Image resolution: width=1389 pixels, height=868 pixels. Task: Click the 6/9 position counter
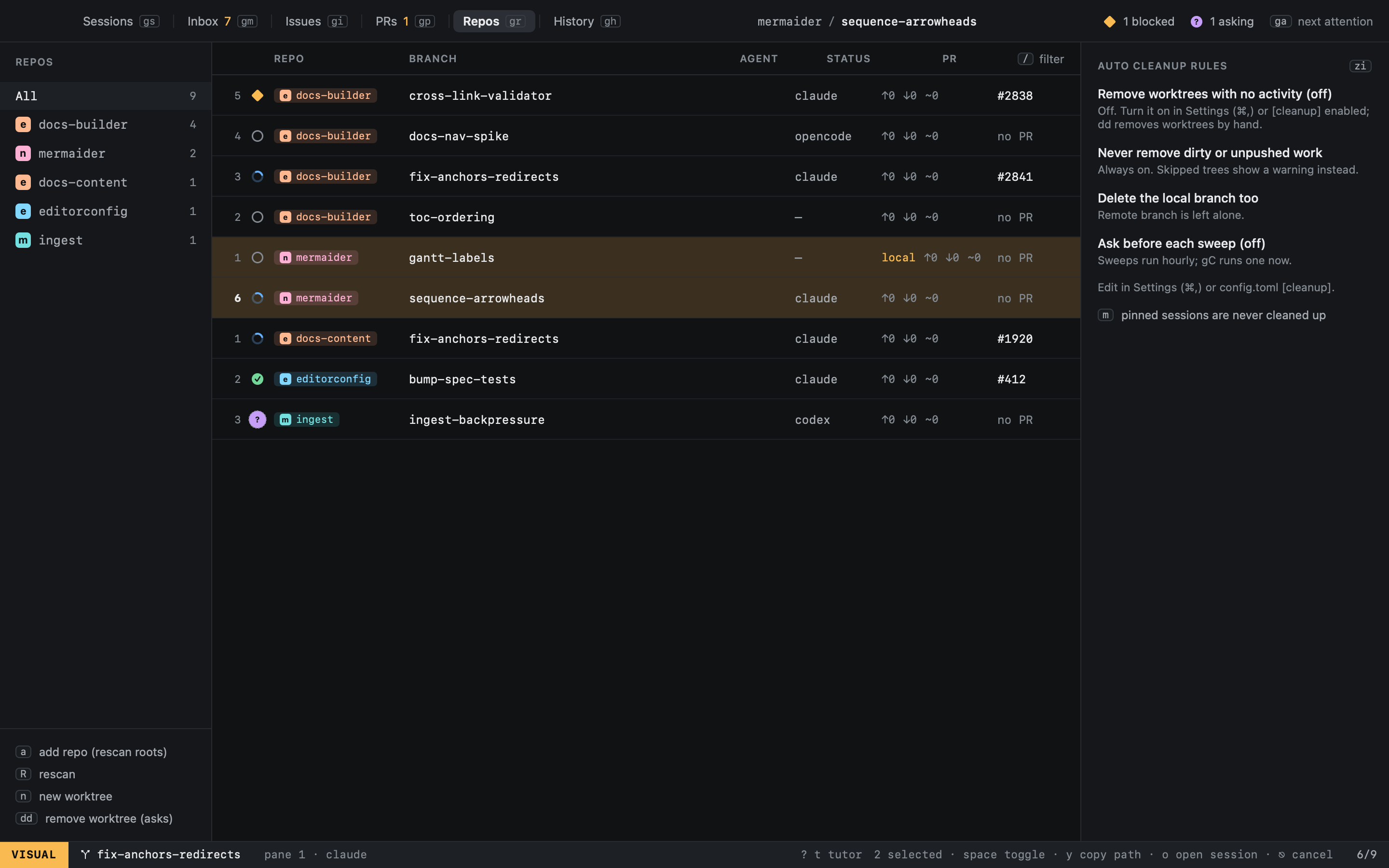1367,854
